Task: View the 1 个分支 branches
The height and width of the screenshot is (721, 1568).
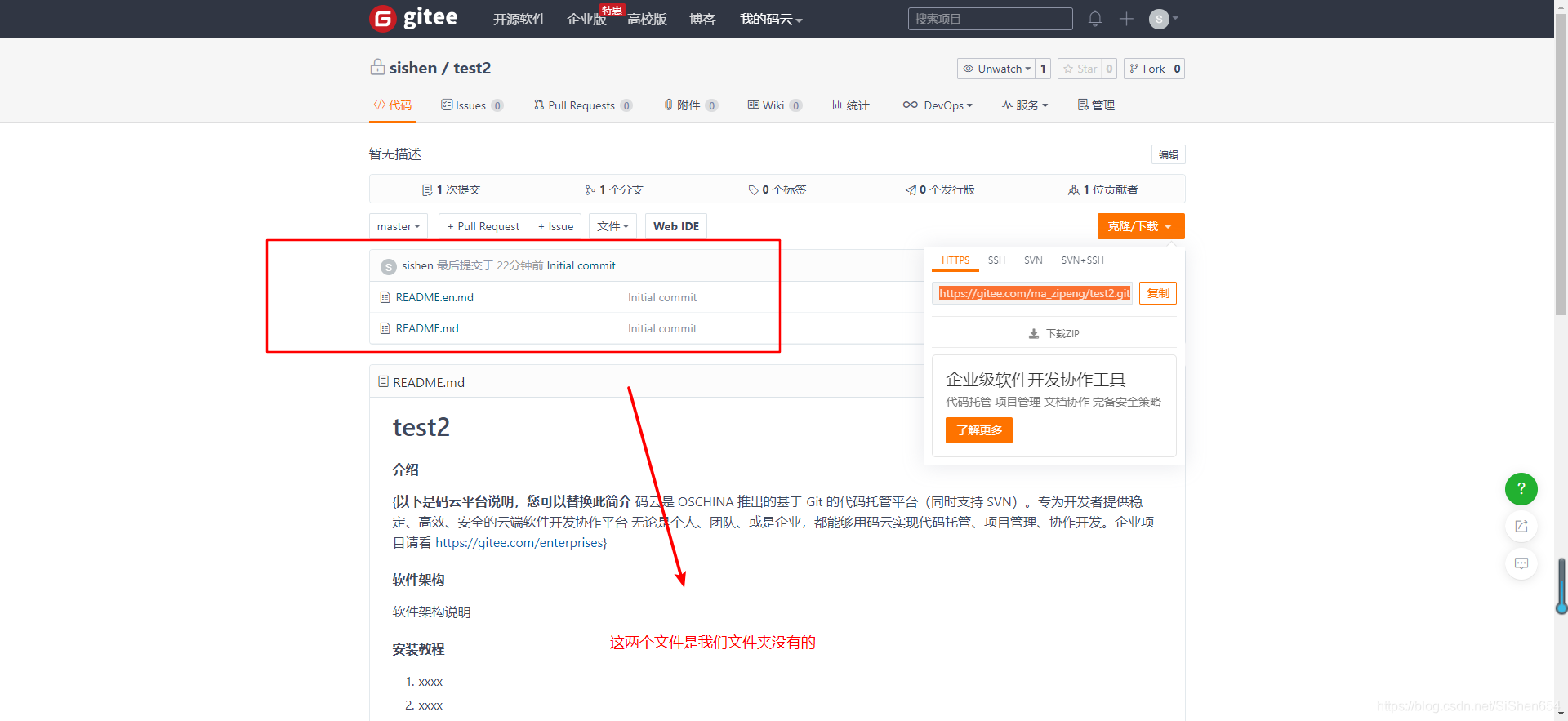Action: coord(614,189)
